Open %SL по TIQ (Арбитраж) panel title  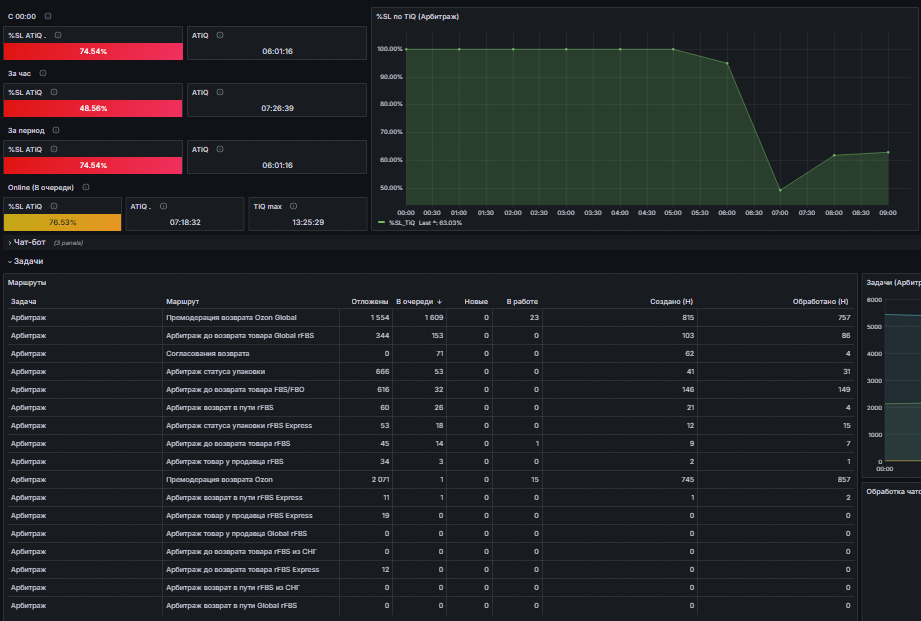[418, 16]
